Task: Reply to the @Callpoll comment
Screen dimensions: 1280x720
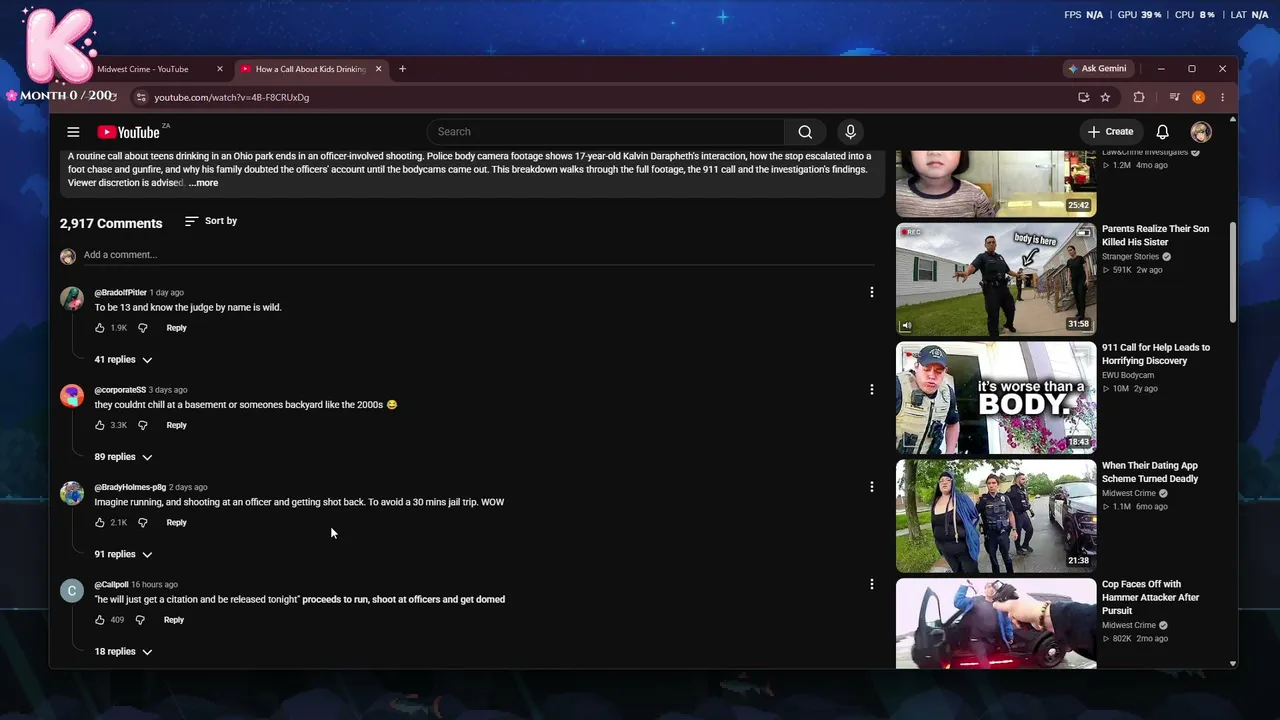Action: tap(174, 620)
